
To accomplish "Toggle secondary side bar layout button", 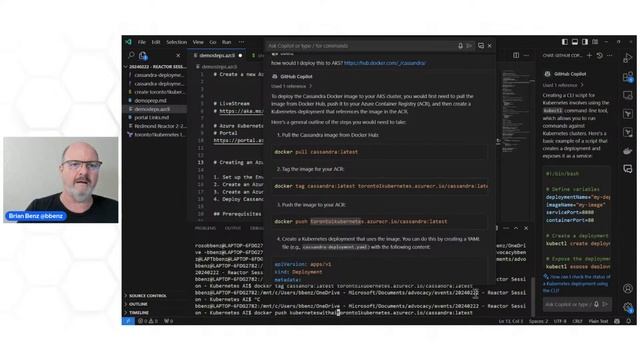I will (585, 42).
